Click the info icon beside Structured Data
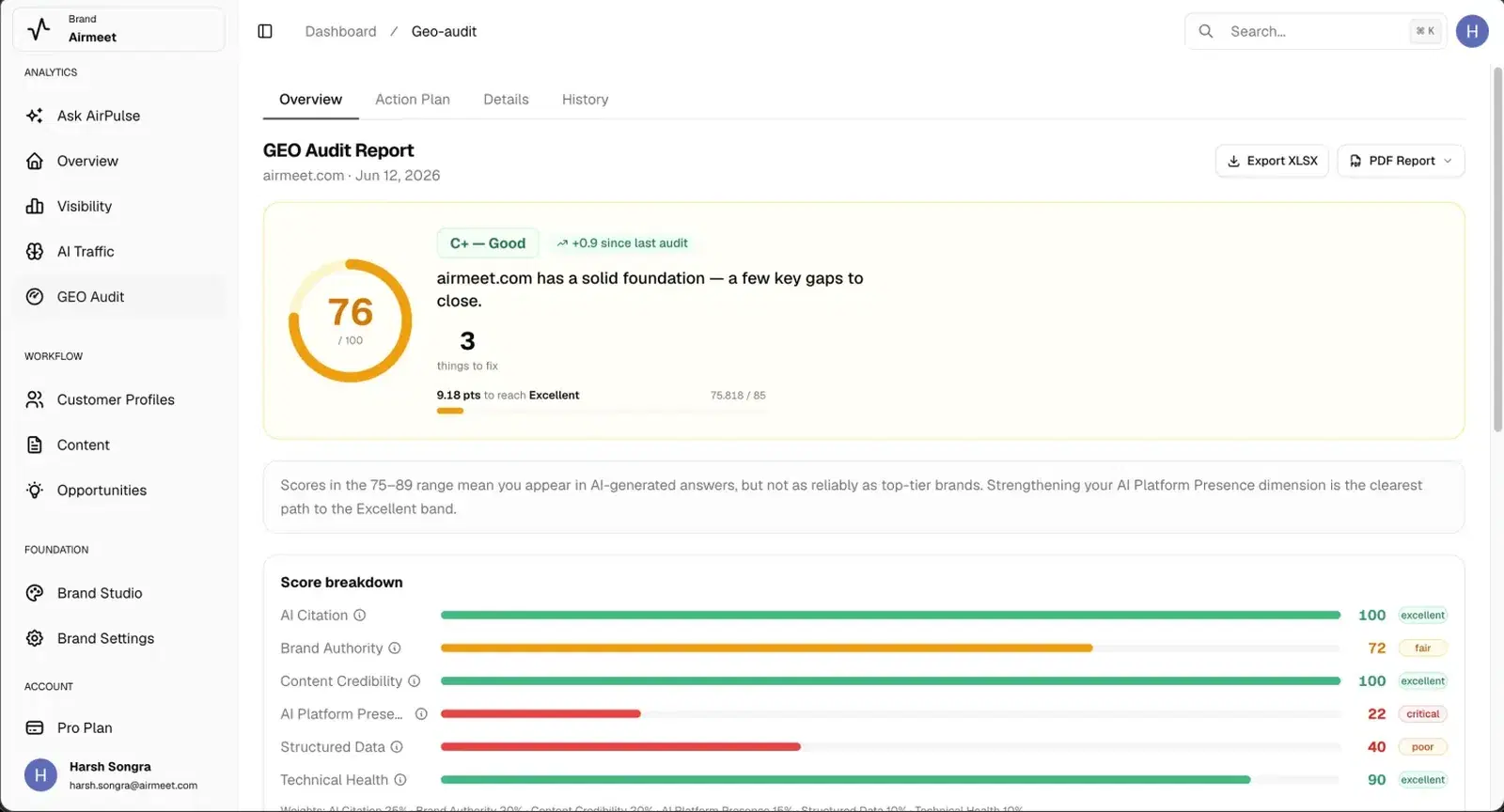The height and width of the screenshot is (812, 1504). pos(397,747)
